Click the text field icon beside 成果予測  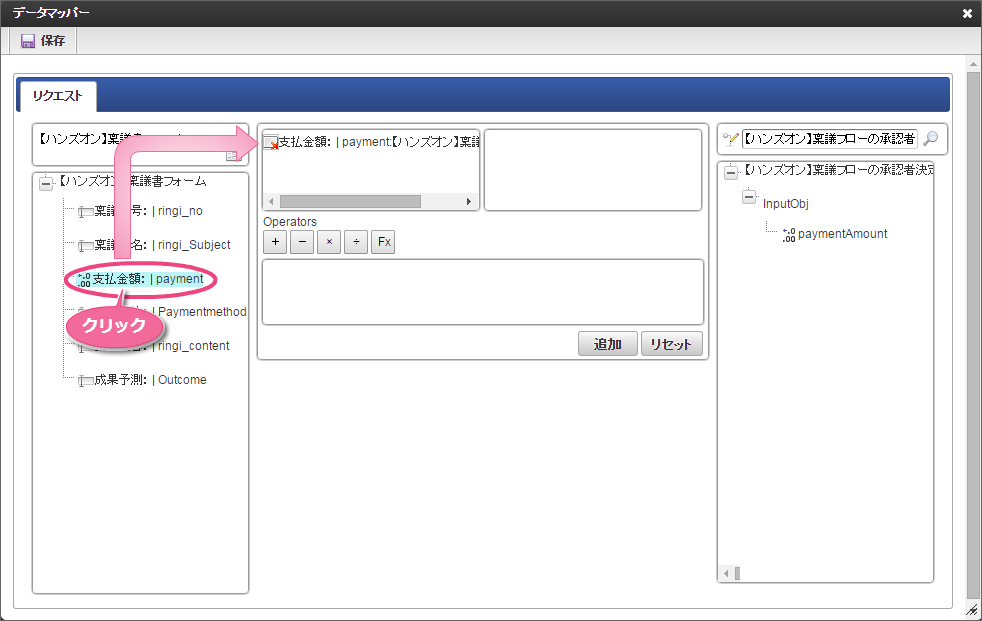(85, 381)
